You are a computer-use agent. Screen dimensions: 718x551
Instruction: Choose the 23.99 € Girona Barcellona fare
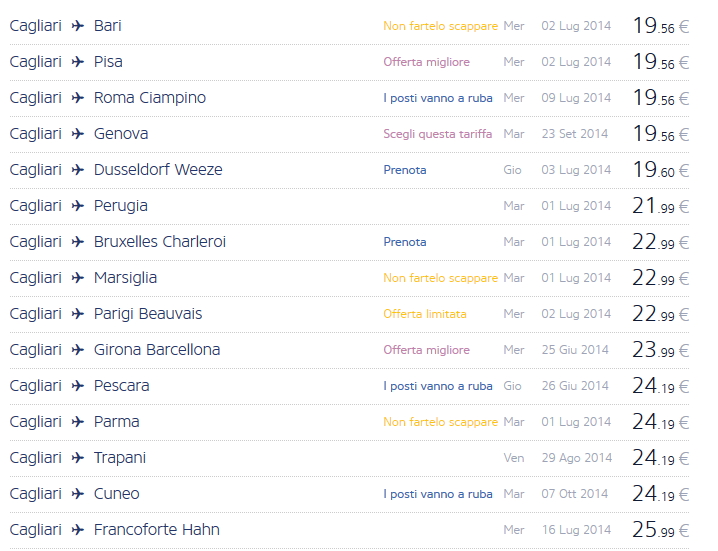[x=660, y=350]
